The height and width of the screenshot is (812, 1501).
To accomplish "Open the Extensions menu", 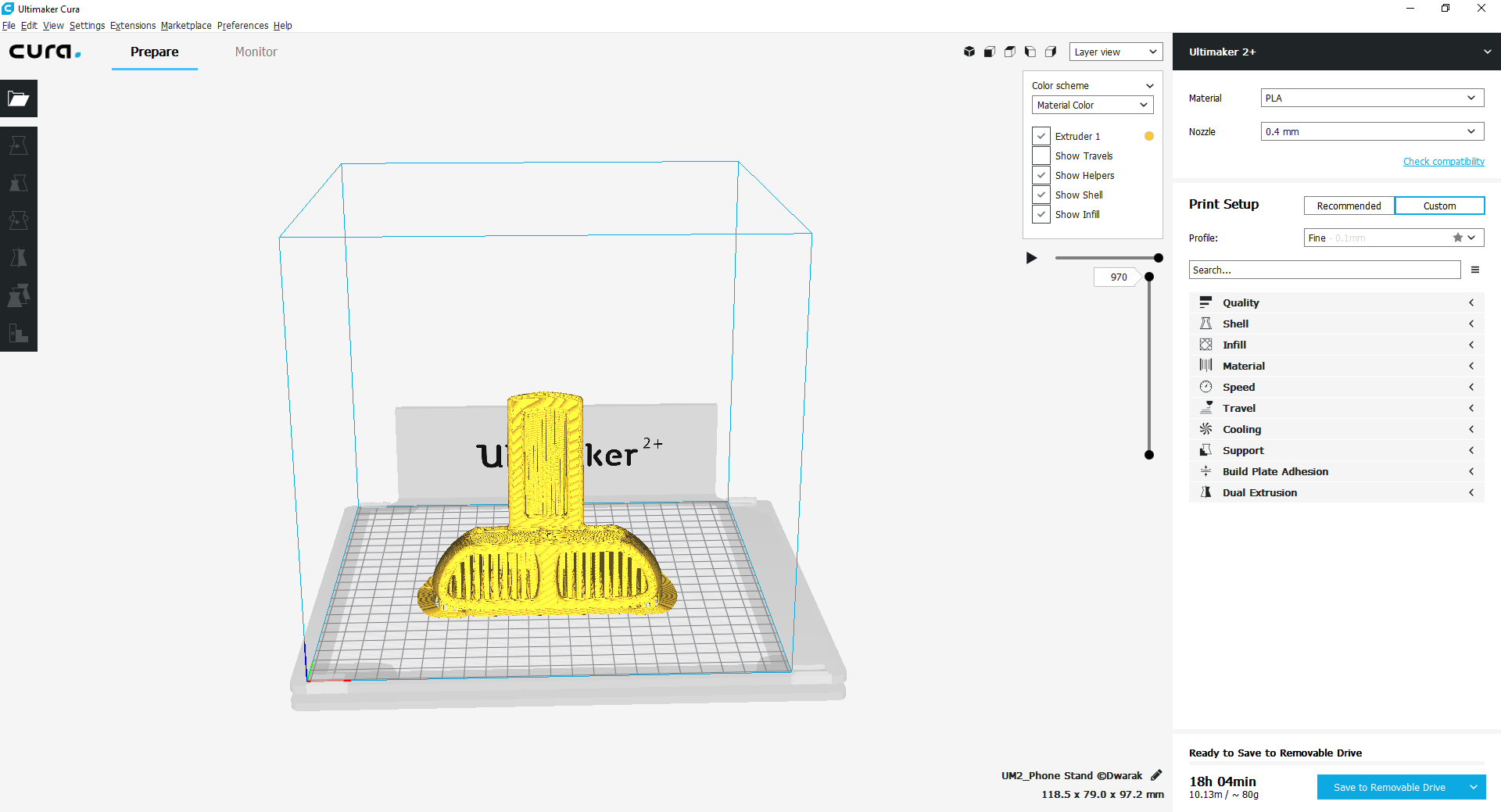I will pos(133,25).
